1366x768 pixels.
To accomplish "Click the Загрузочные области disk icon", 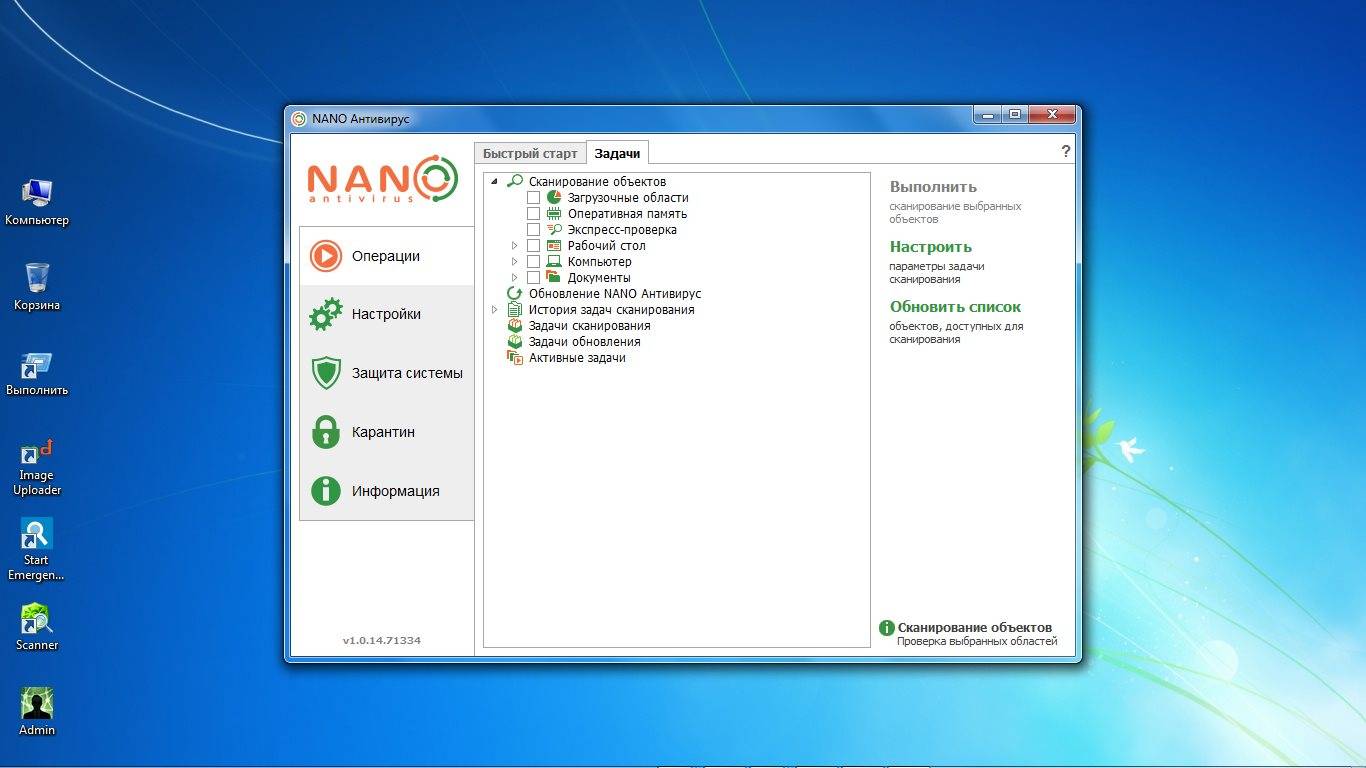I will coord(554,197).
